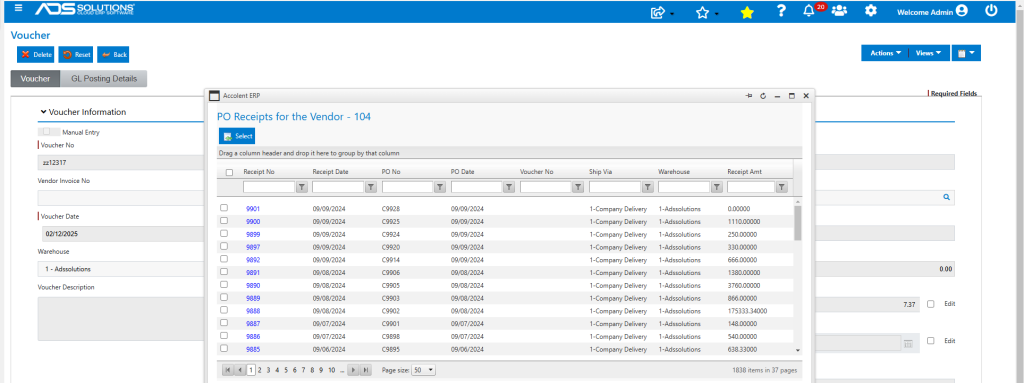
Task: Click the Delete button
Action: (36, 54)
